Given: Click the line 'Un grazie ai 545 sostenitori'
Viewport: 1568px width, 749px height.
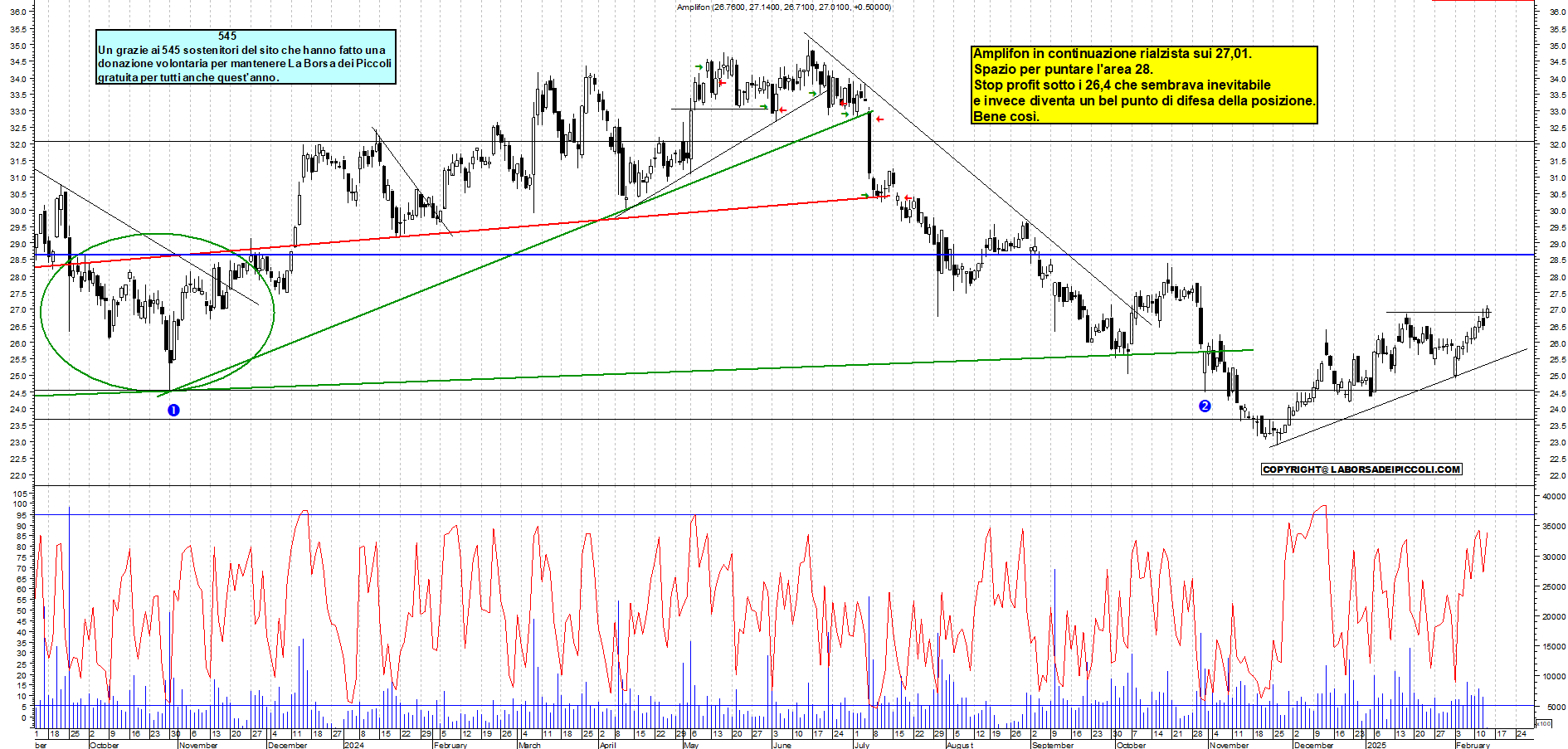Looking at the screenshot, I should point(241,50).
